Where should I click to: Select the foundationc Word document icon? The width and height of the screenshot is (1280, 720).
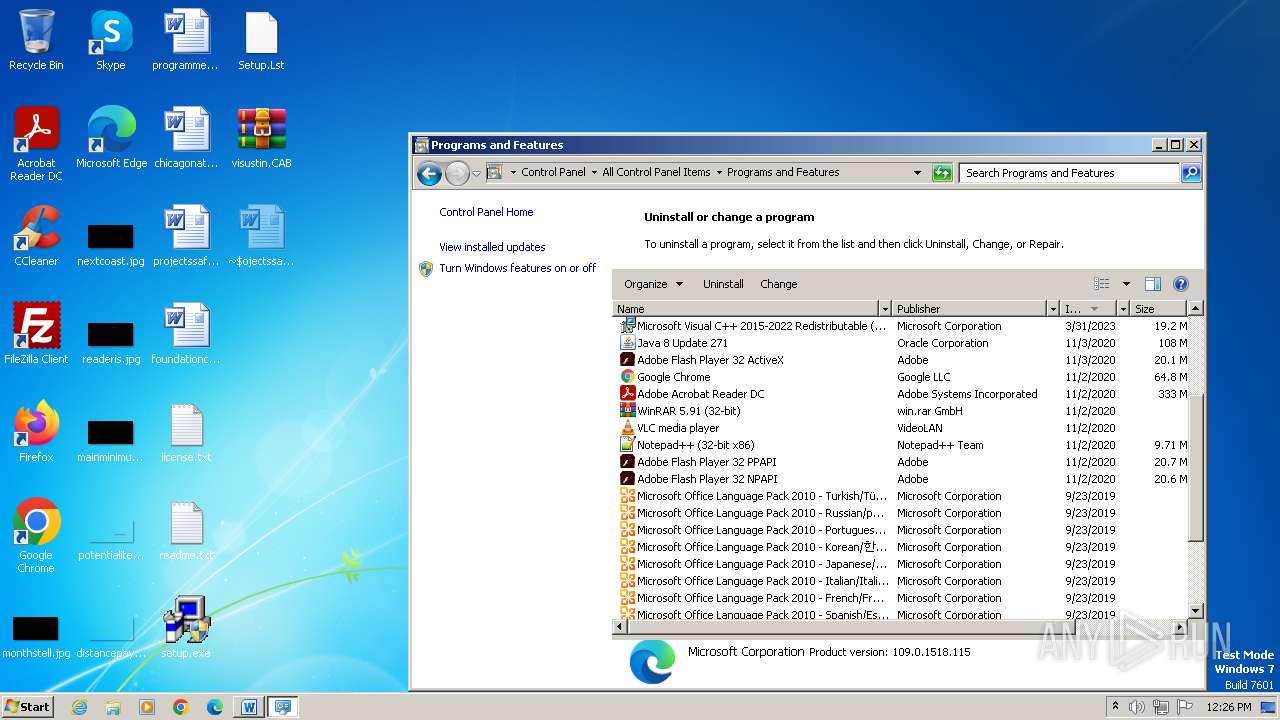[x=186, y=334]
